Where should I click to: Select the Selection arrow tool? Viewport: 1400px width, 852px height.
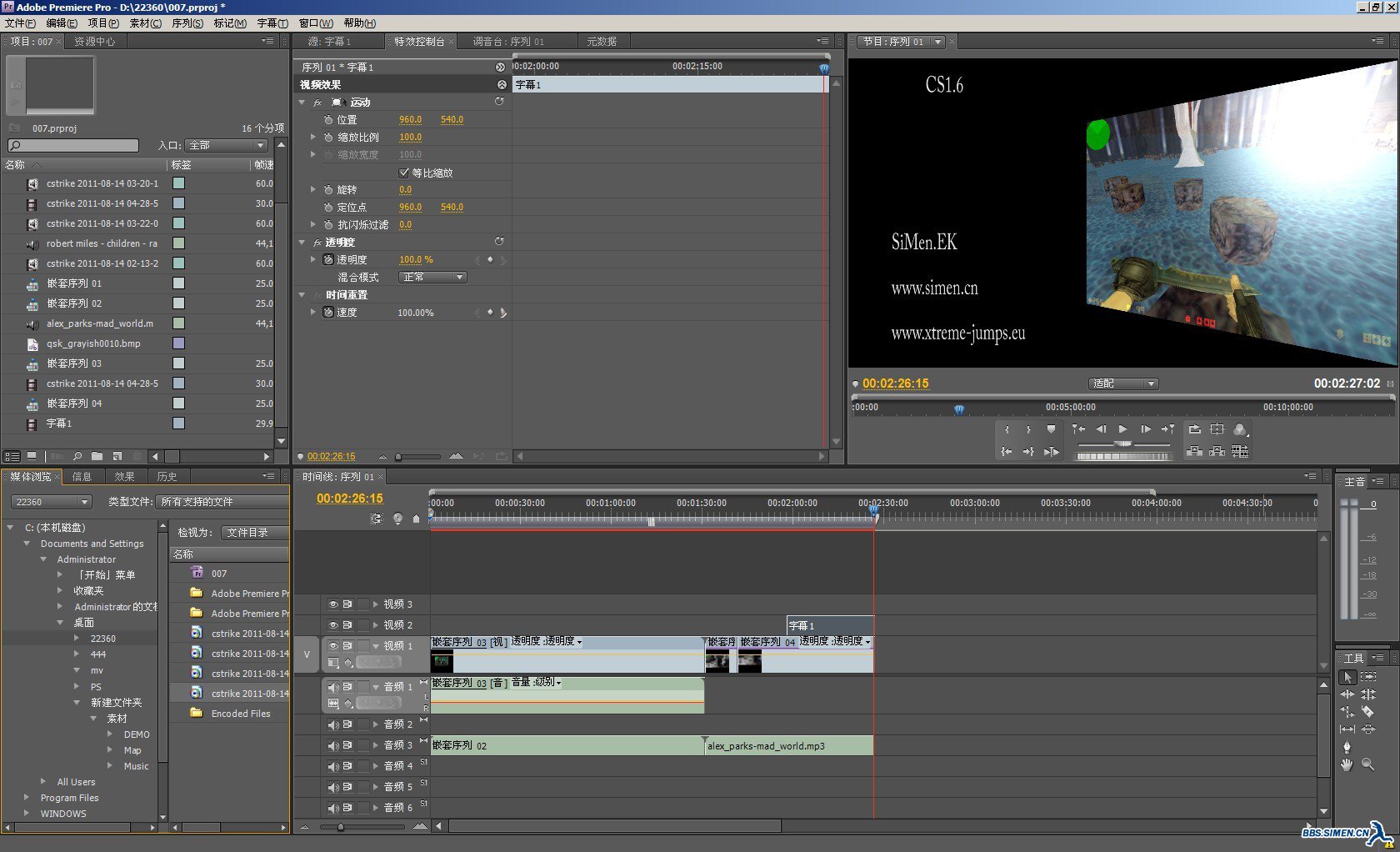pos(1347,678)
